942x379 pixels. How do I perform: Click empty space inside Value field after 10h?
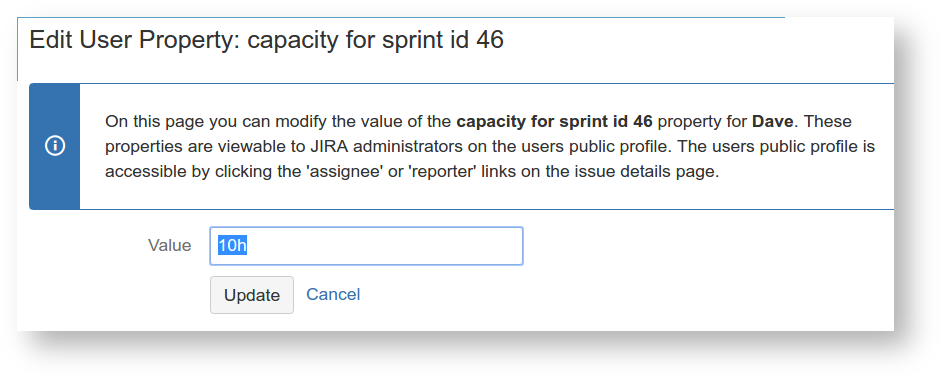click(x=384, y=246)
